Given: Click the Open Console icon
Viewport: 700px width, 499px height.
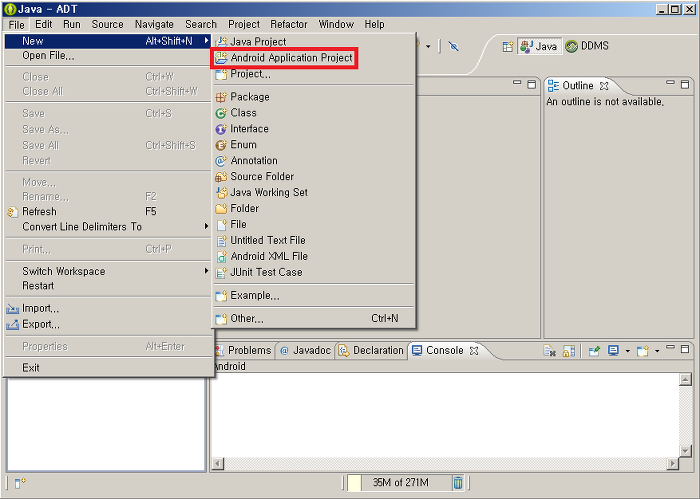Looking at the screenshot, I should pos(642,351).
